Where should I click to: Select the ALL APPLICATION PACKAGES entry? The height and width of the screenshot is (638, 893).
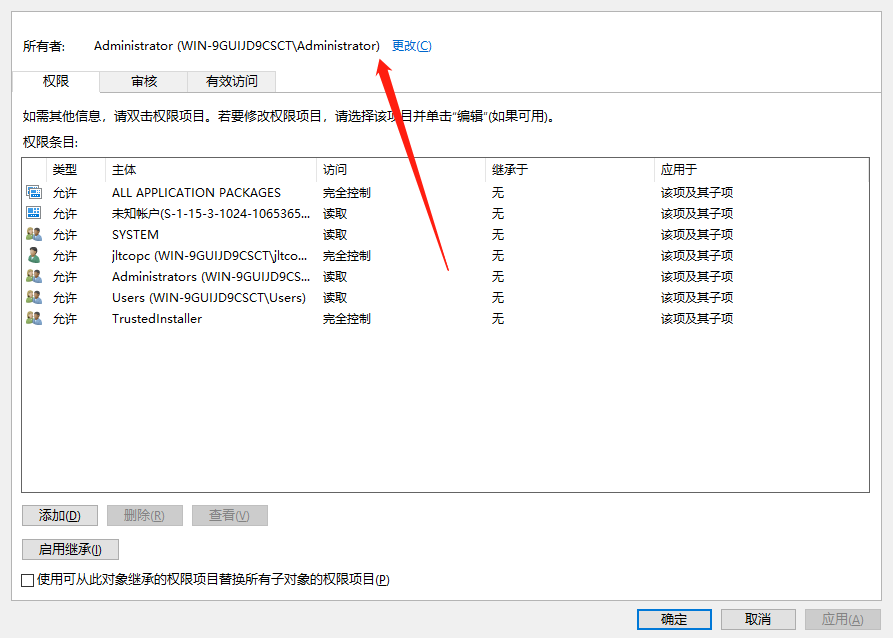pos(445,193)
